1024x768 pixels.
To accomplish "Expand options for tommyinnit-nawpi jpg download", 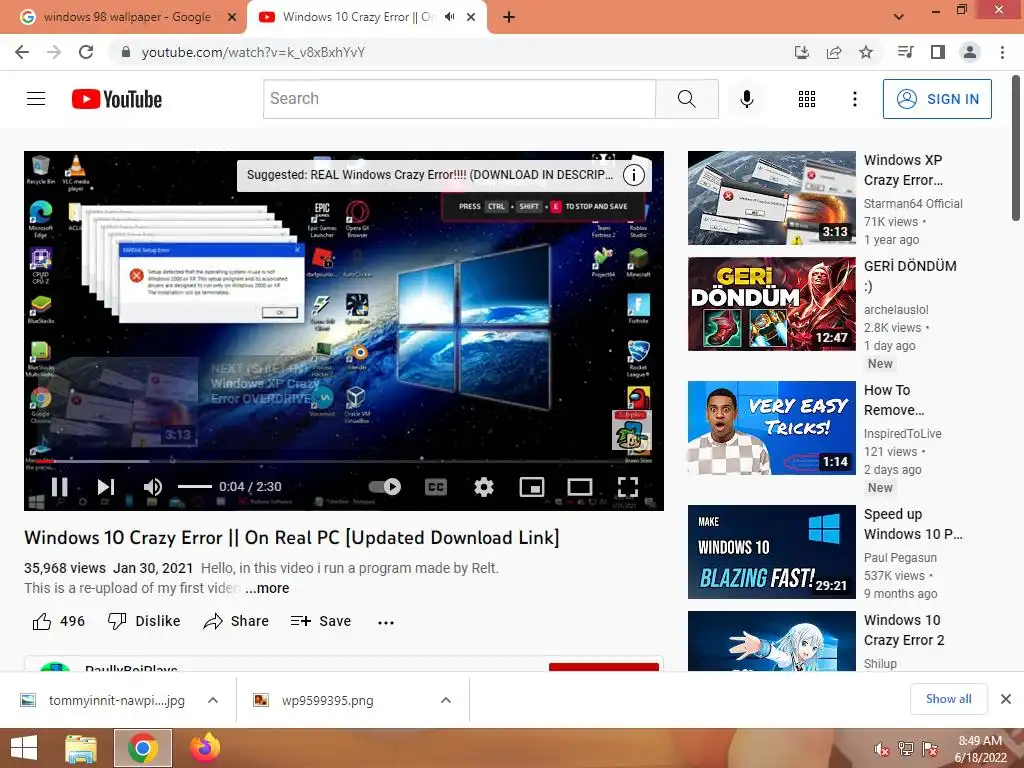I will pos(213,700).
